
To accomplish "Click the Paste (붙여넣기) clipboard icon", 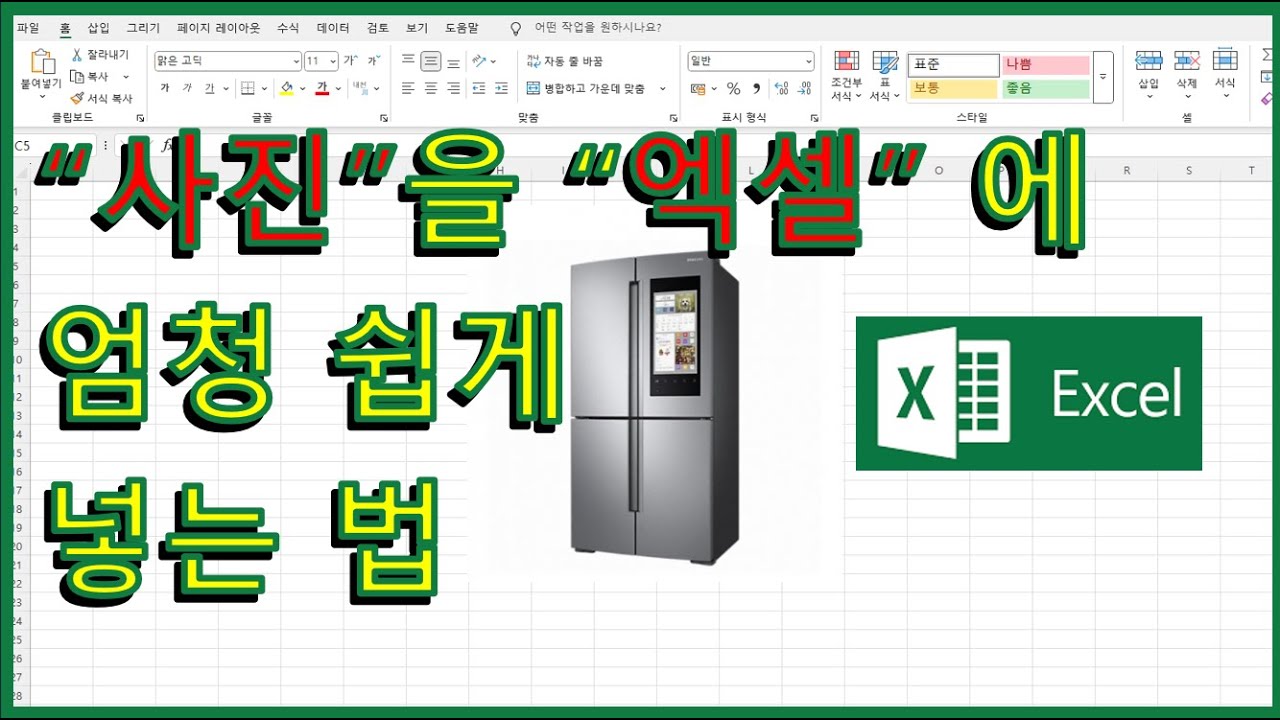I will pyautogui.click(x=42, y=63).
